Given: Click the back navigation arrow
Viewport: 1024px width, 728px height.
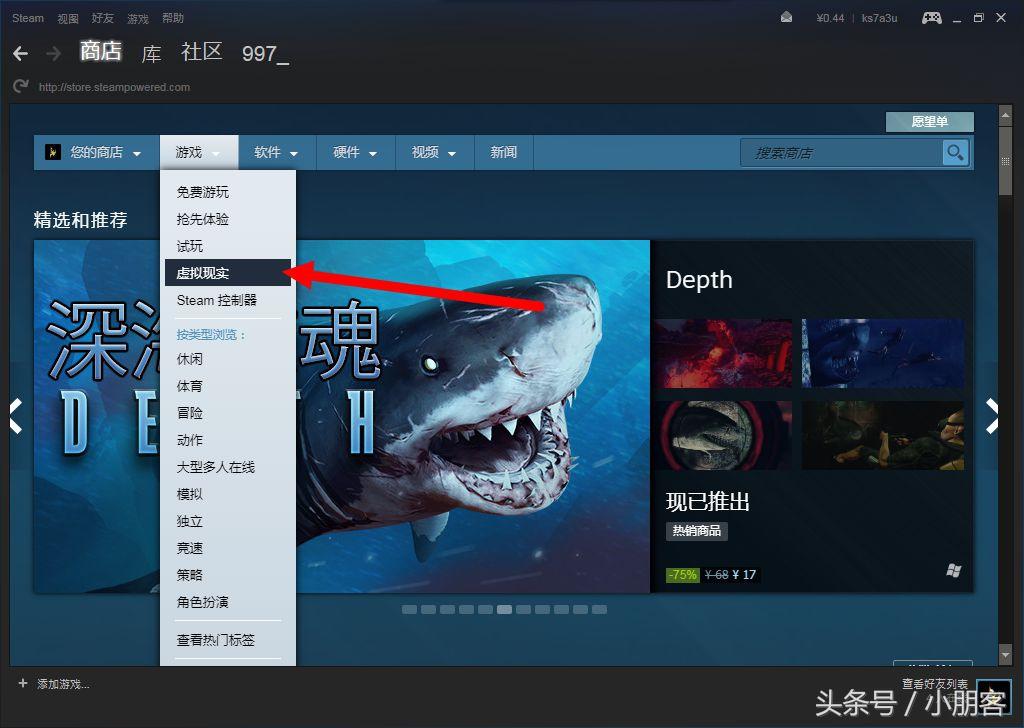Looking at the screenshot, I should pyautogui.click(x=20, y=54).
